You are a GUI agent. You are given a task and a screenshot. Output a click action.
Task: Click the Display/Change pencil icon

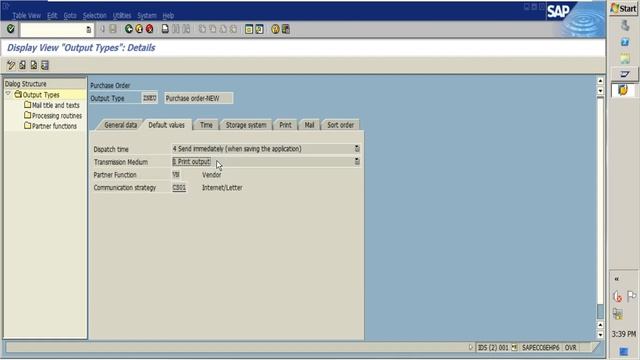click(x=11, y=65)
